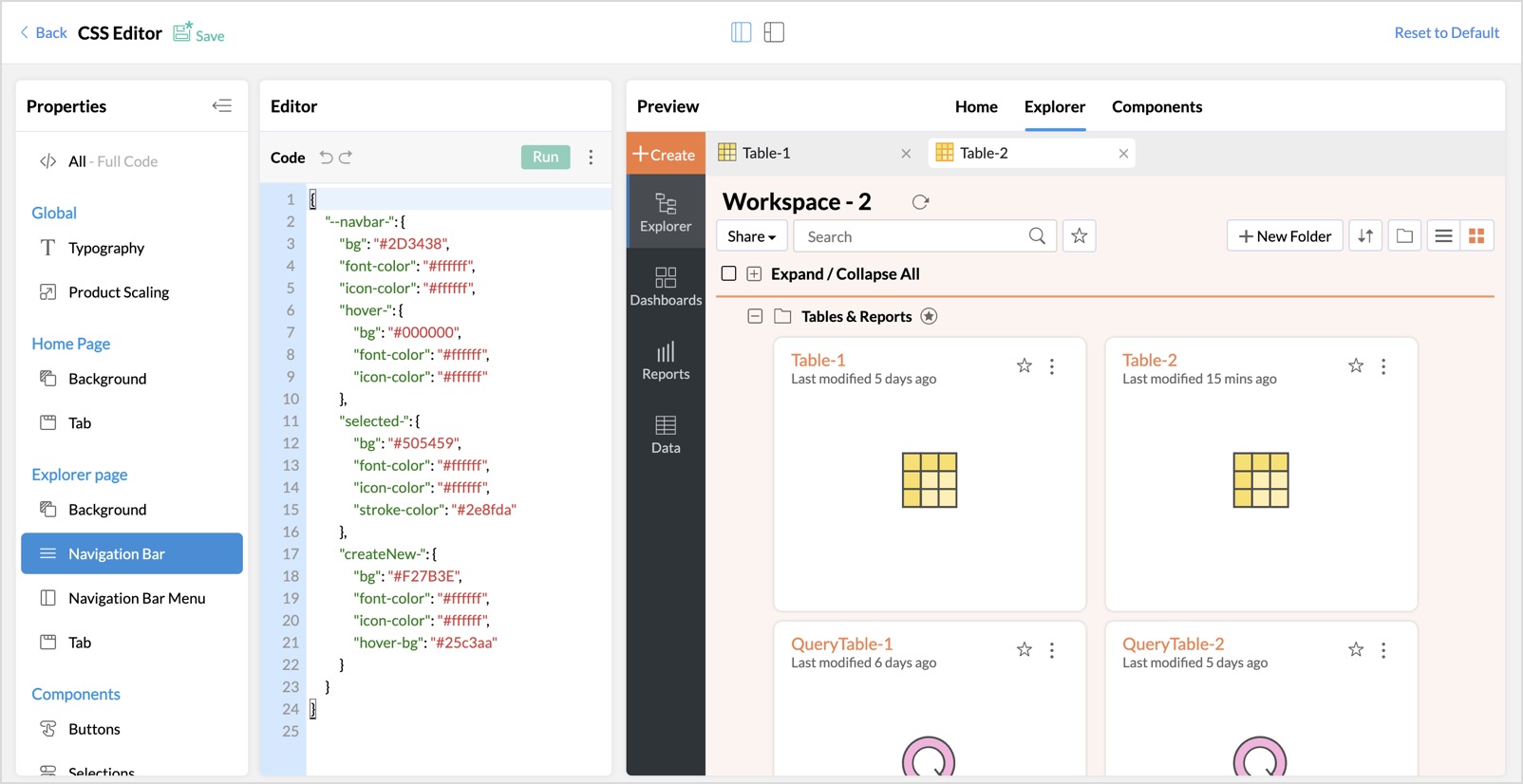Open Dashboards in the preview navigation bar
1523x784 pixels.
(x=666, y=287)
